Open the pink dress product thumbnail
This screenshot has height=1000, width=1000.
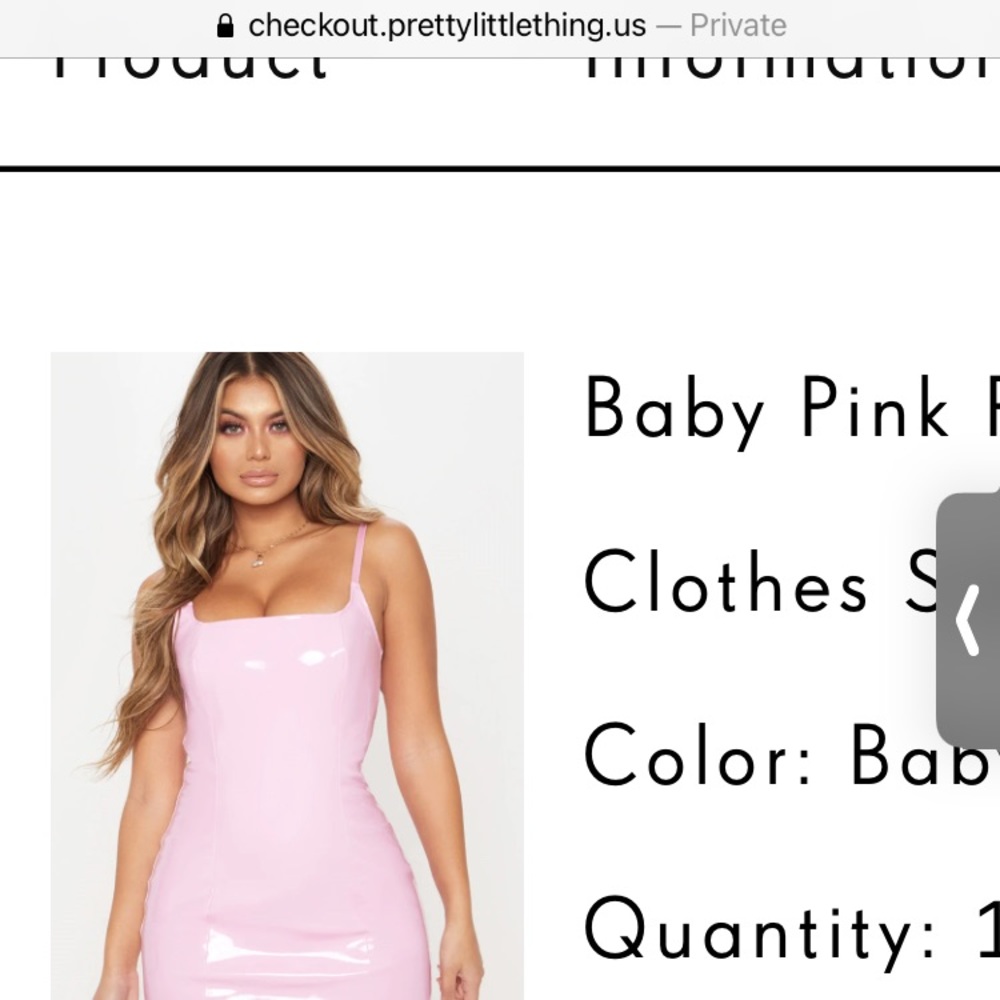pyautogui.click(x=287, y=675)
